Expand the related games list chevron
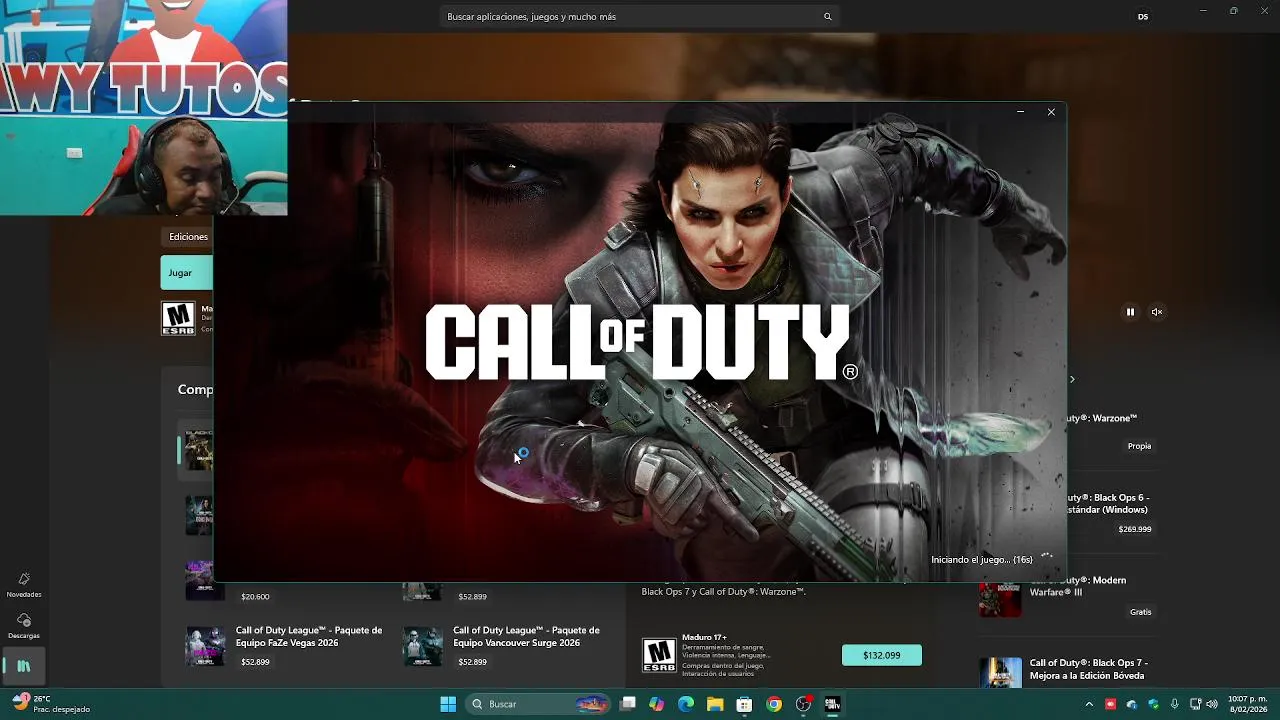 (1072, 379)
